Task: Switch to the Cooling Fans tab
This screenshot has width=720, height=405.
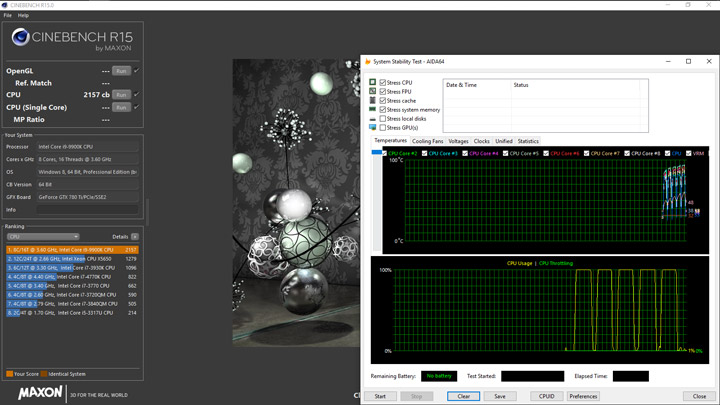Action: click(428, 141)
